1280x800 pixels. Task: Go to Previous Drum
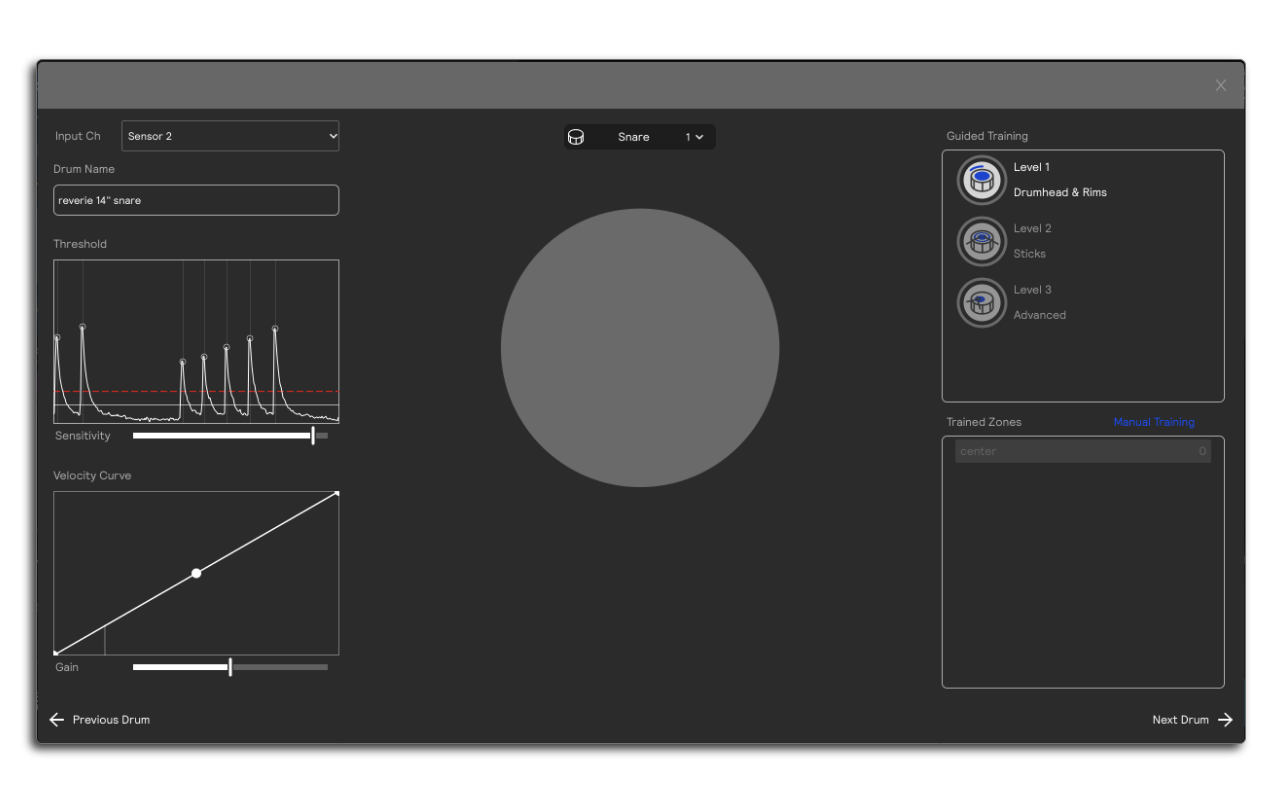pyautogui.click(x=100, y=719)
